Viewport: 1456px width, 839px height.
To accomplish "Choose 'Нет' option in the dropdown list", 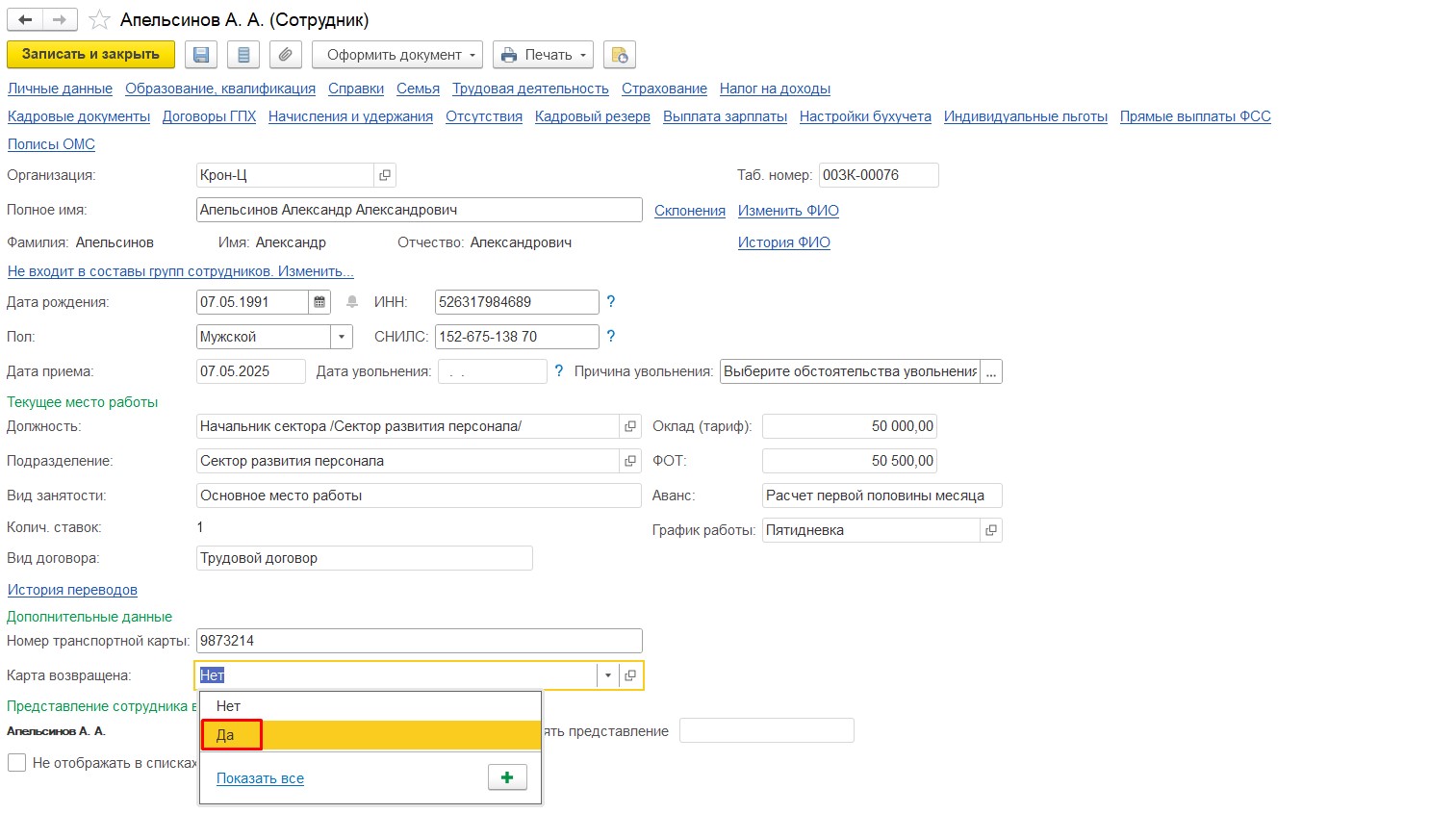I will coord(228,706).
